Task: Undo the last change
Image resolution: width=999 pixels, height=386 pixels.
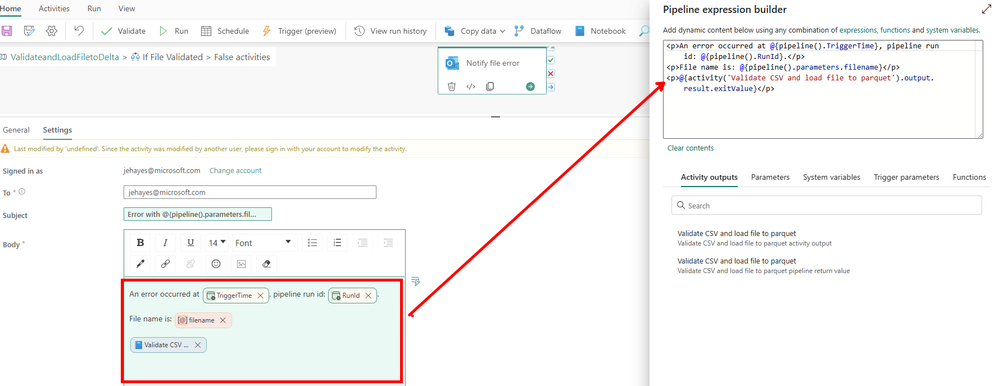Action: point(79,31)
